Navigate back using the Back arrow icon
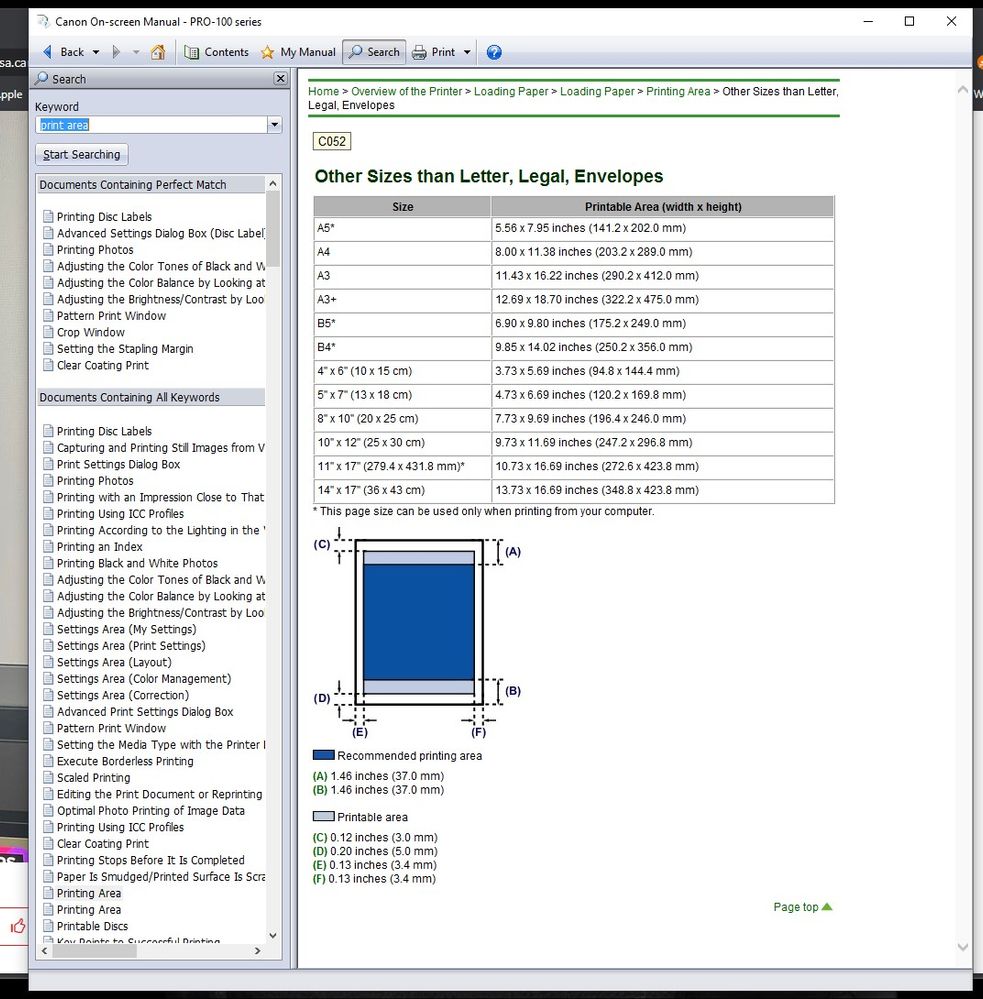Viewport: 983px width, 999px height. [x=50, y=52]
